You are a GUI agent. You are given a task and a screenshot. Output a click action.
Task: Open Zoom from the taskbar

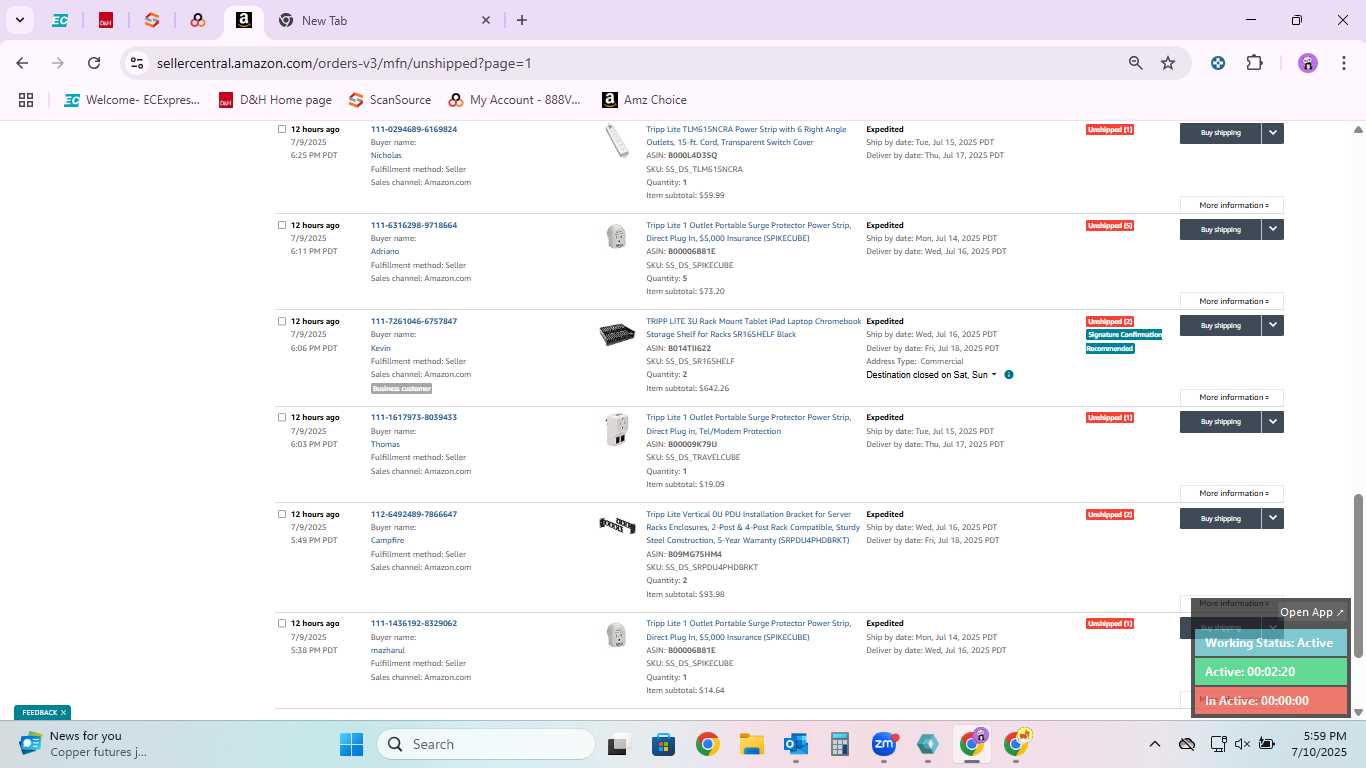coord(884,744)
